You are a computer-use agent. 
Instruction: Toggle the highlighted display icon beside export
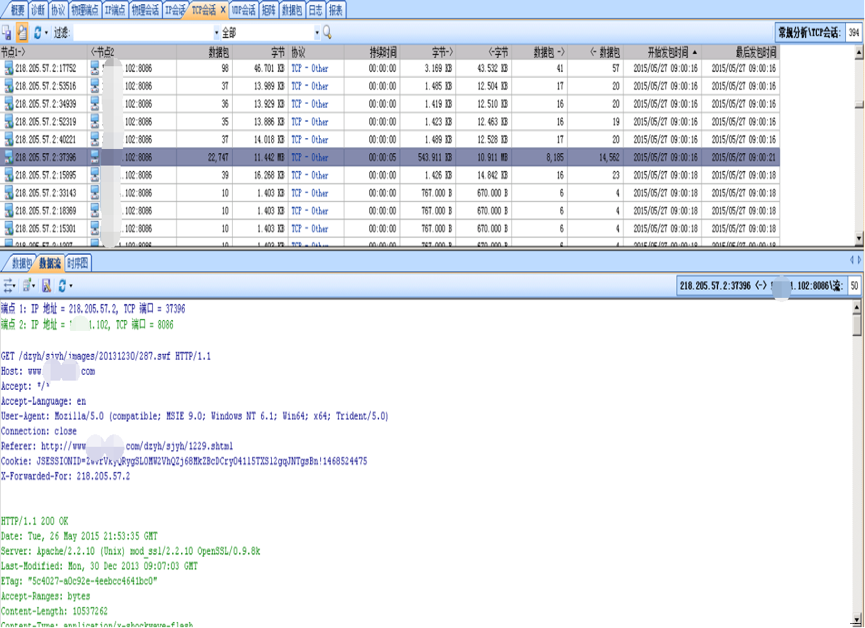(x=22, y=33)
